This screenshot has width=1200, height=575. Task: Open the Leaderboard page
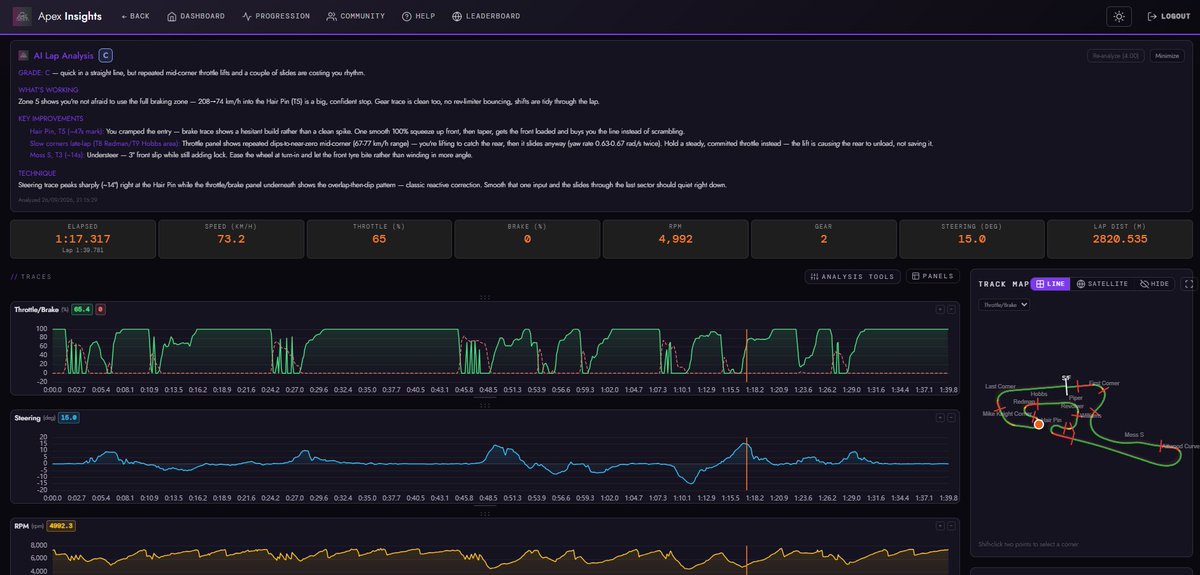[x=484, y=16]
